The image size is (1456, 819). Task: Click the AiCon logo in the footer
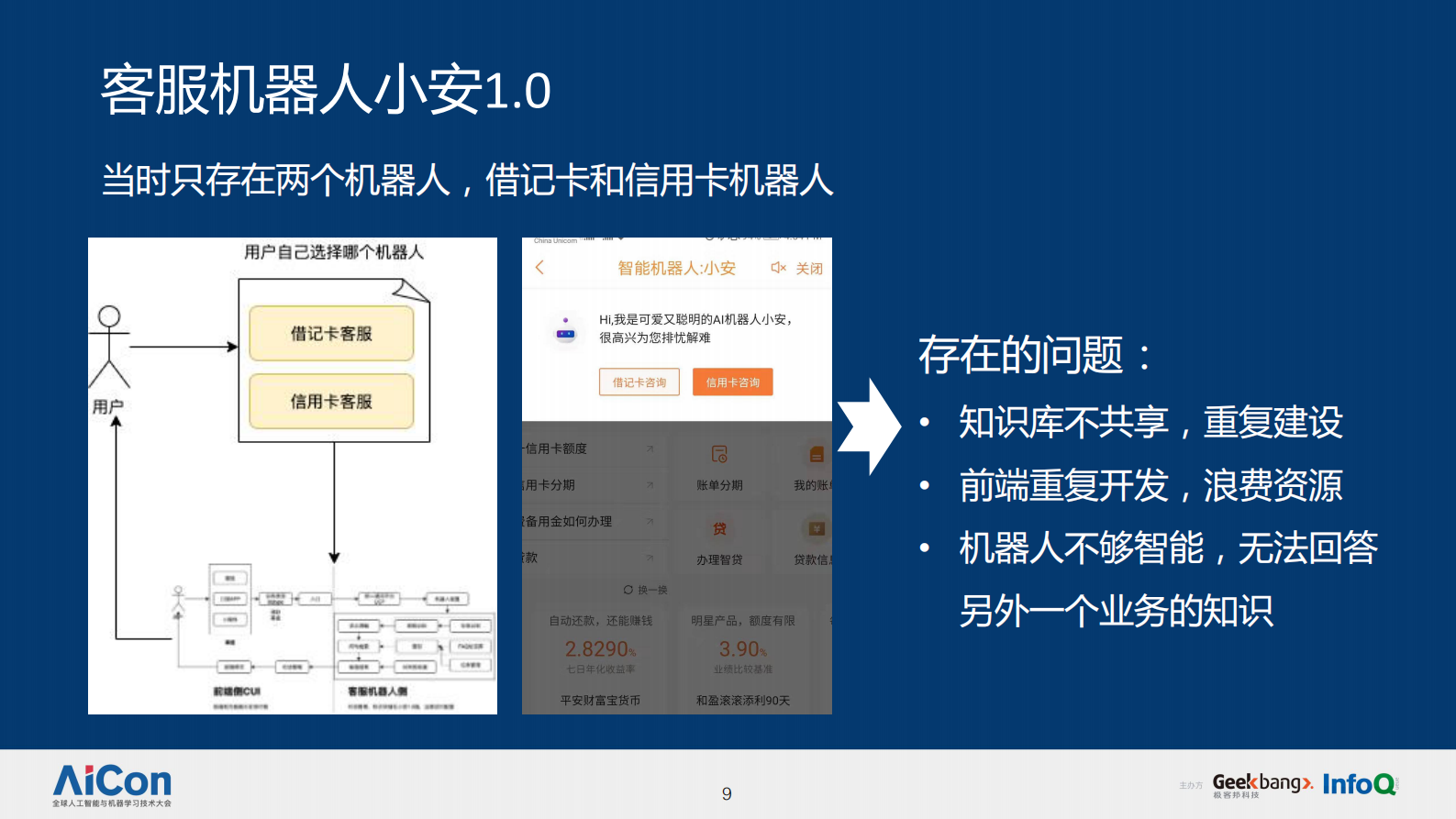click(112, 786)
